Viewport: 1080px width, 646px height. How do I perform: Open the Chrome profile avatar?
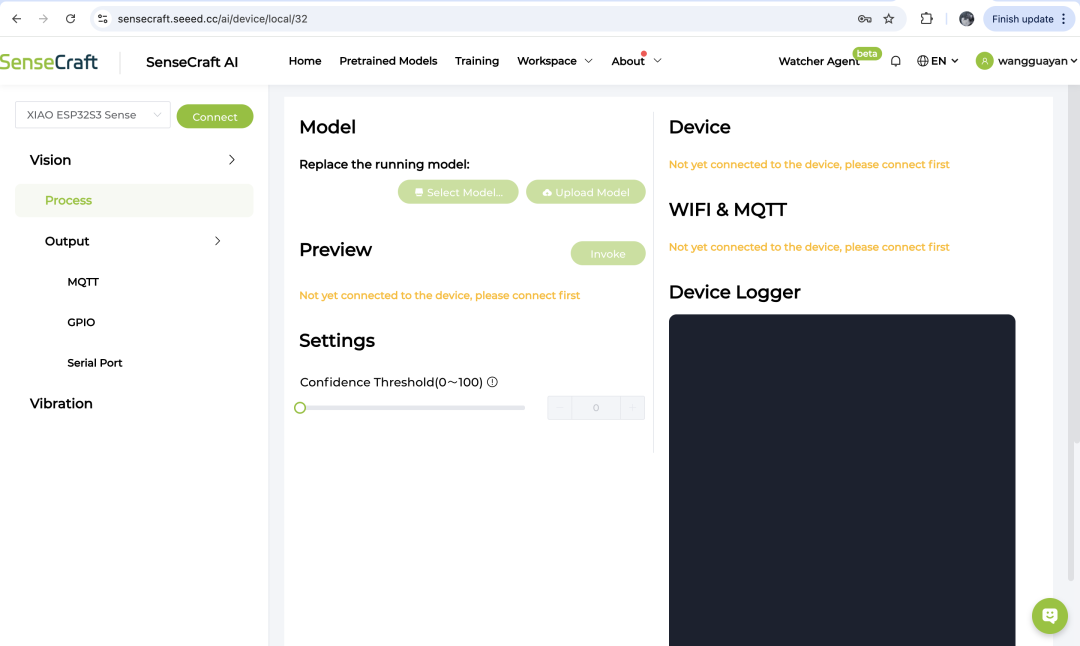point(966,19)
